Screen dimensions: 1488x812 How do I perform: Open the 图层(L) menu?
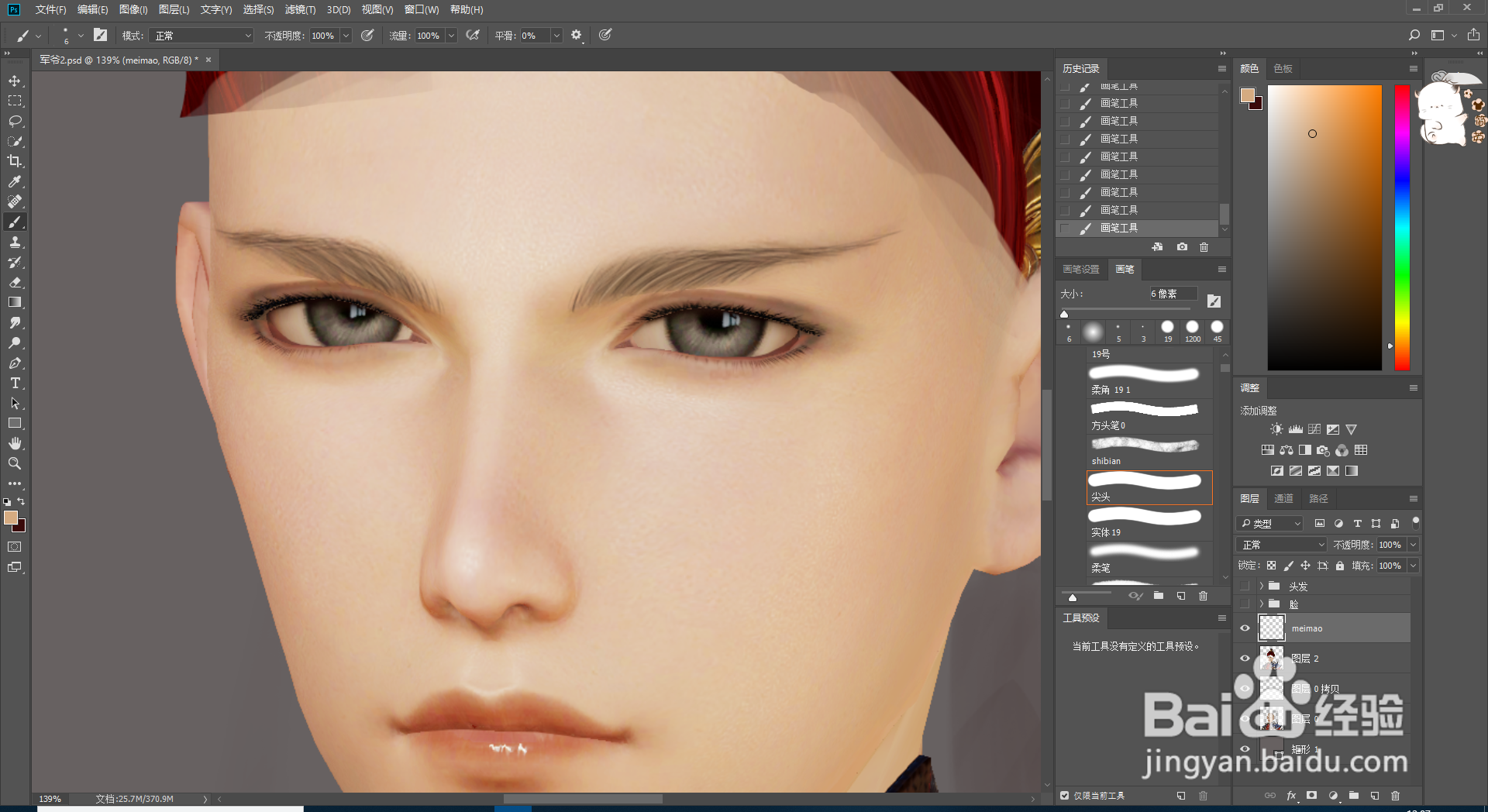[174, 9]
